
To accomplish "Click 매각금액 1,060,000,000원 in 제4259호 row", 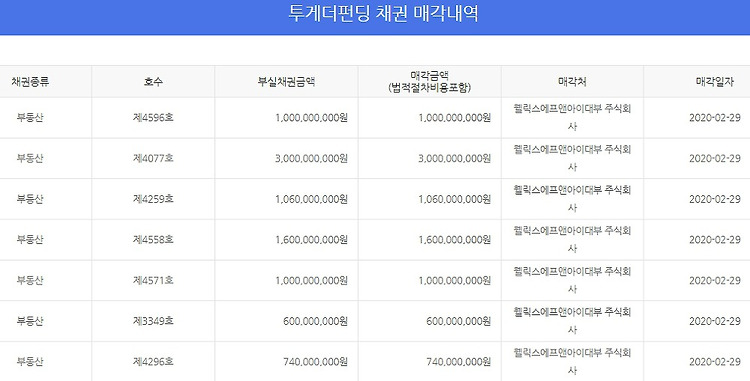I will [454, 199].
